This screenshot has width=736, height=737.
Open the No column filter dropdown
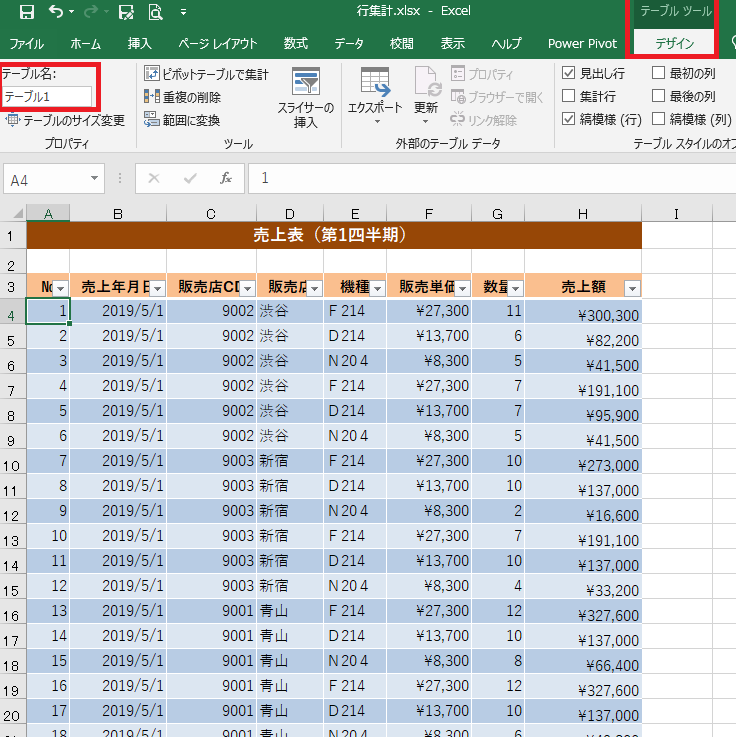[x=61, y=288]
